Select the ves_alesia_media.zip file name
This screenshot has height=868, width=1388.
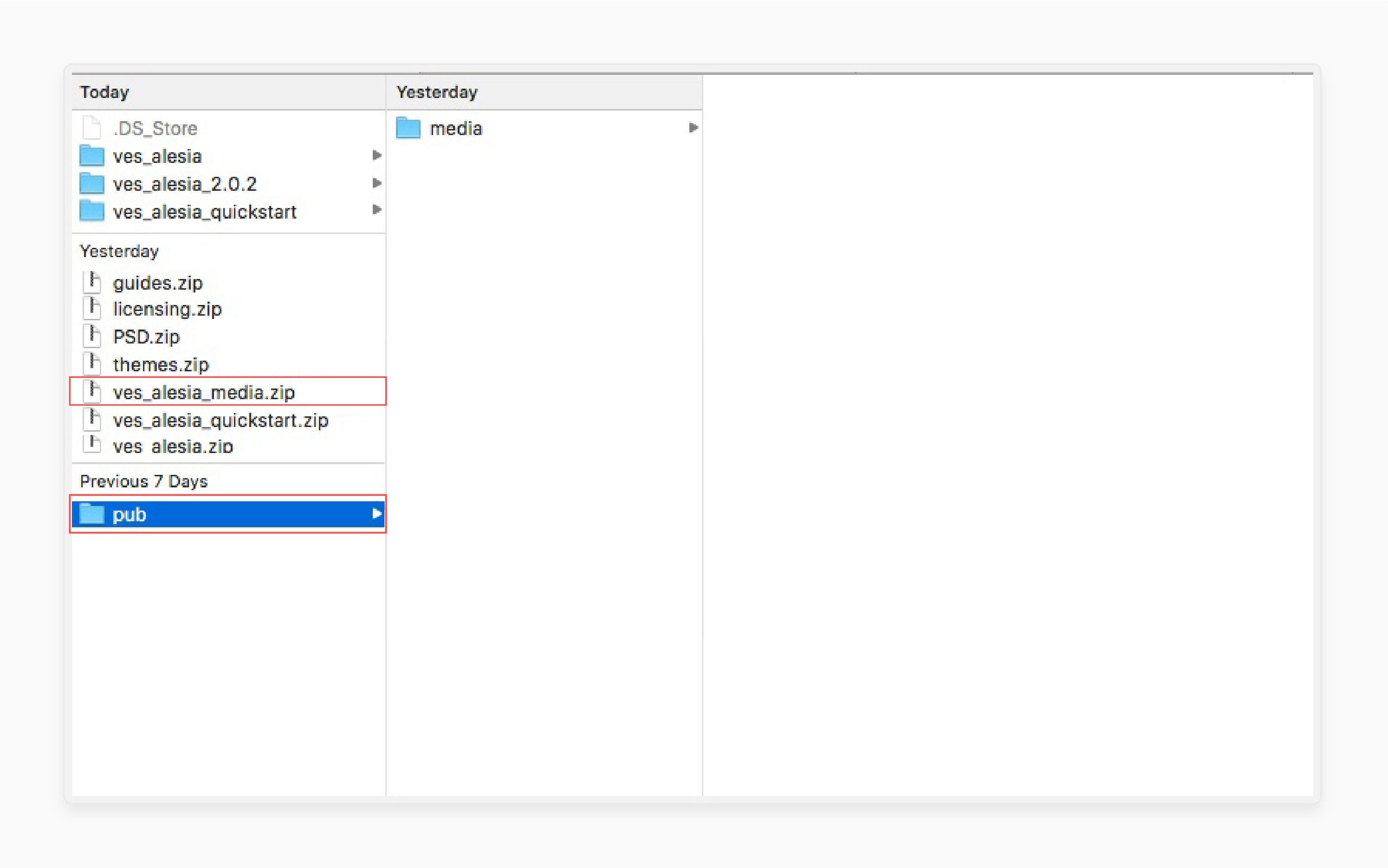(204, 393)
